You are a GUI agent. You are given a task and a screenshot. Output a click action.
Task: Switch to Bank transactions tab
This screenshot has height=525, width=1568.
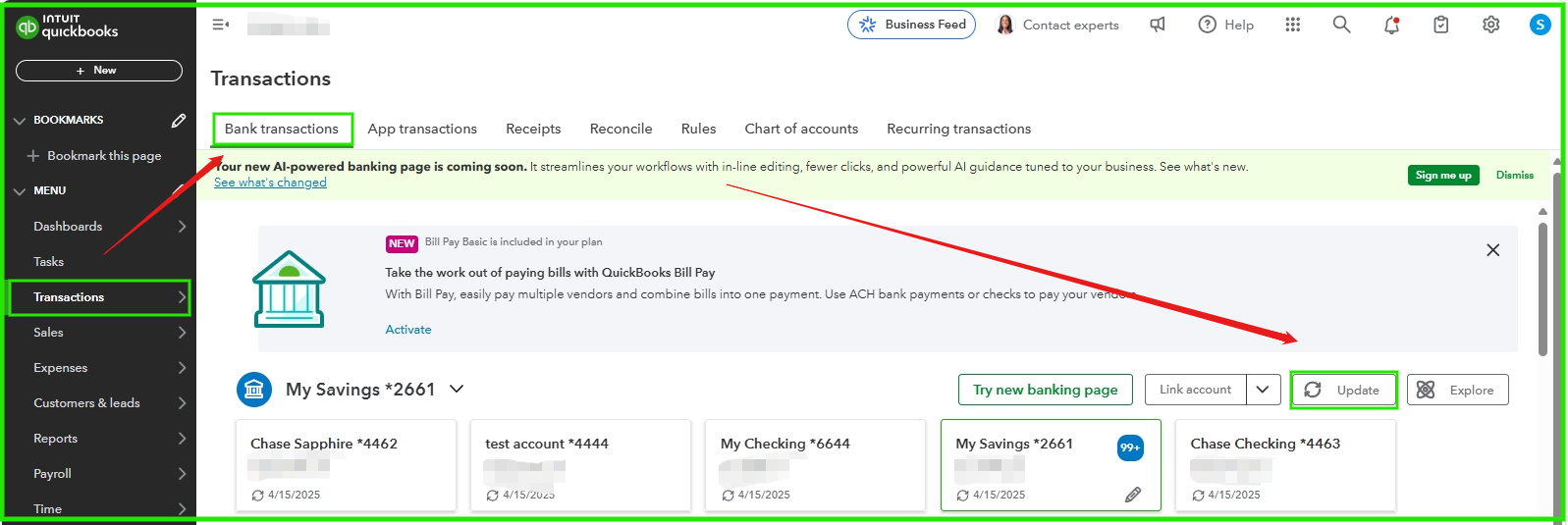(x=282, y=129)
